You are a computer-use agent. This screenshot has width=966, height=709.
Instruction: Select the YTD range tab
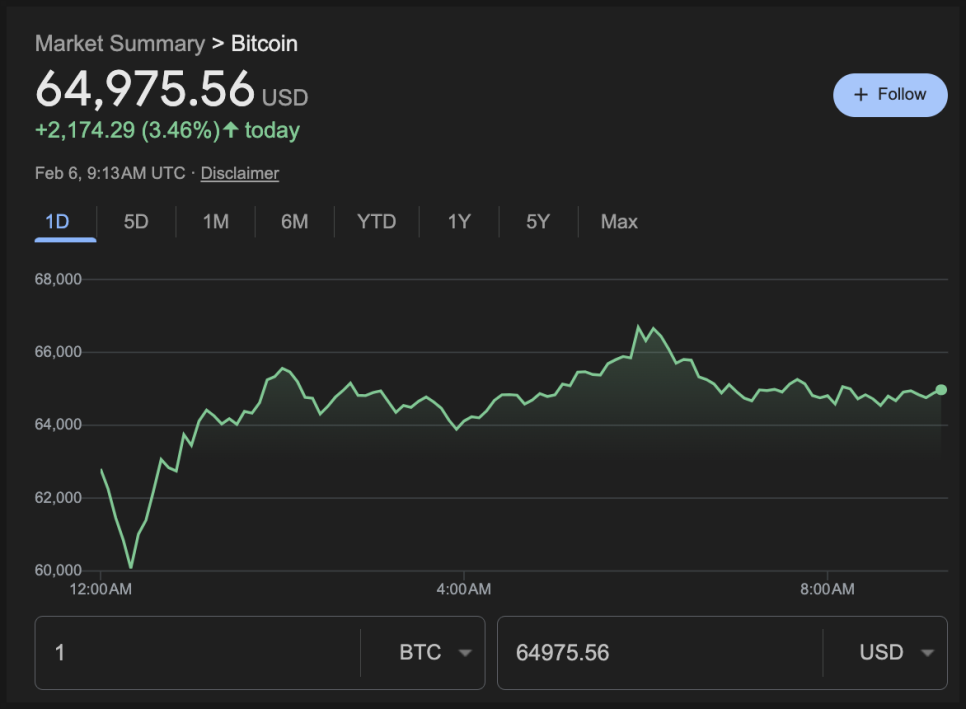(377, 222)
